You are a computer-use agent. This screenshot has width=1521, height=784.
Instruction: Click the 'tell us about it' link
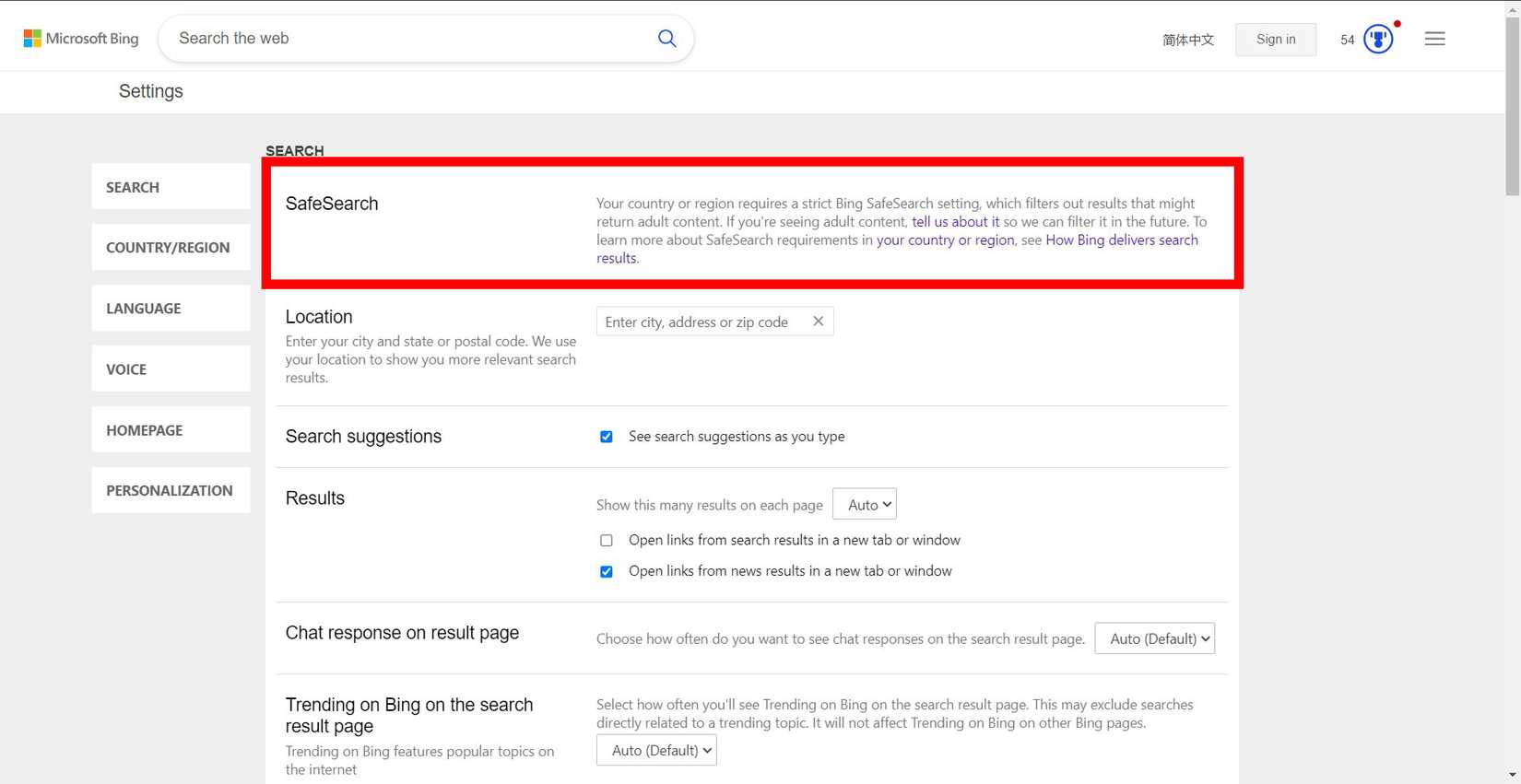(955, 222)
